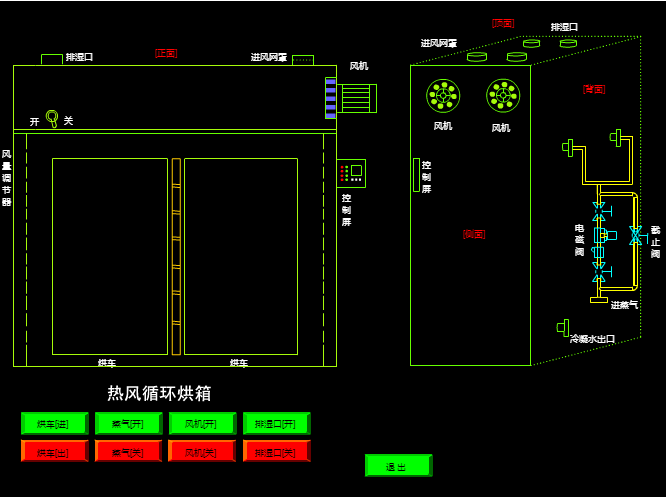The width and height of the screenshot is (666, 497).
Task: Click the 退出 exit button
Action: click(399, 466)
